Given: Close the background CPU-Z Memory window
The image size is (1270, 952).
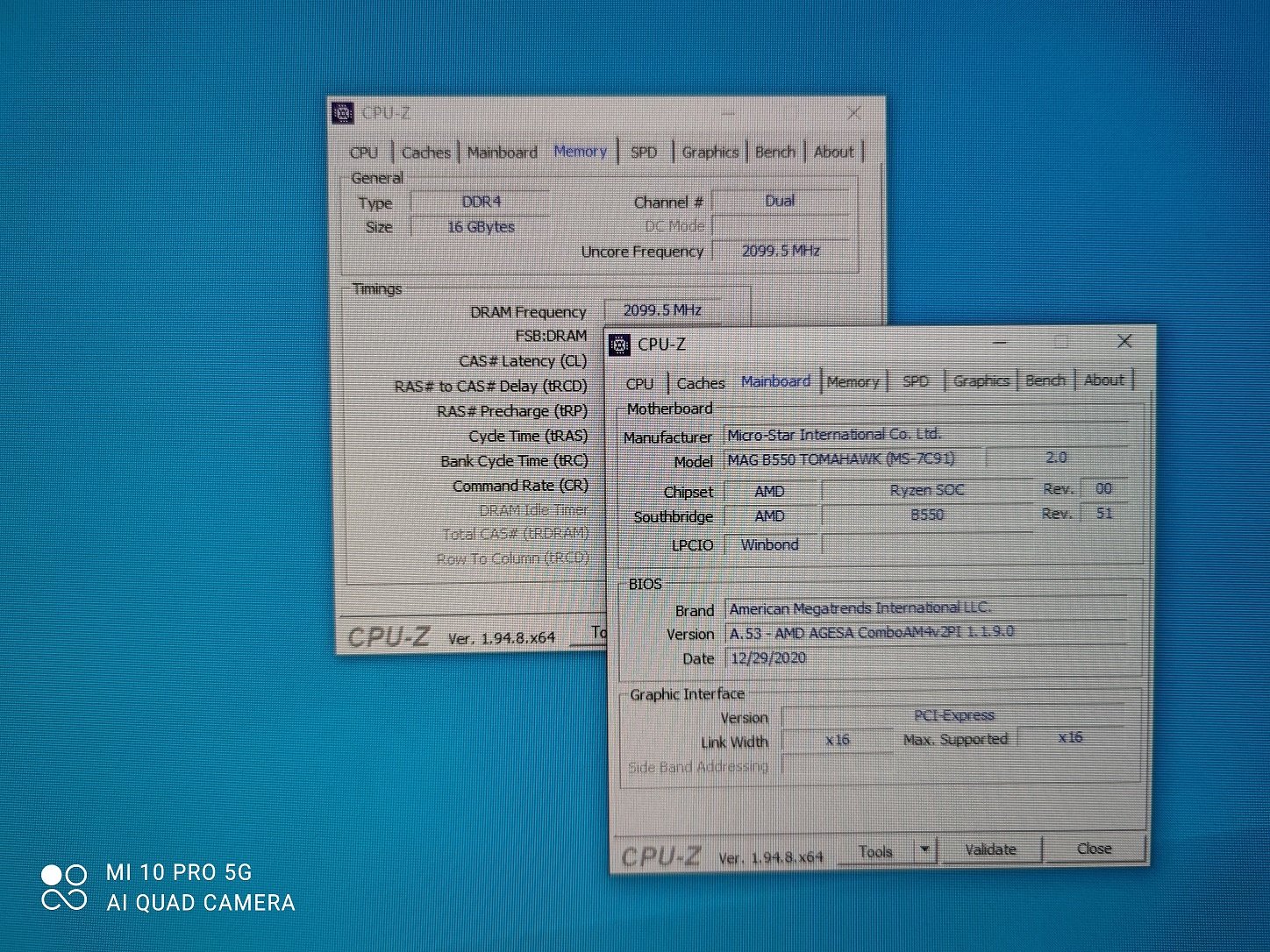Looking at the screenshot, I should [x=853, y=113].
